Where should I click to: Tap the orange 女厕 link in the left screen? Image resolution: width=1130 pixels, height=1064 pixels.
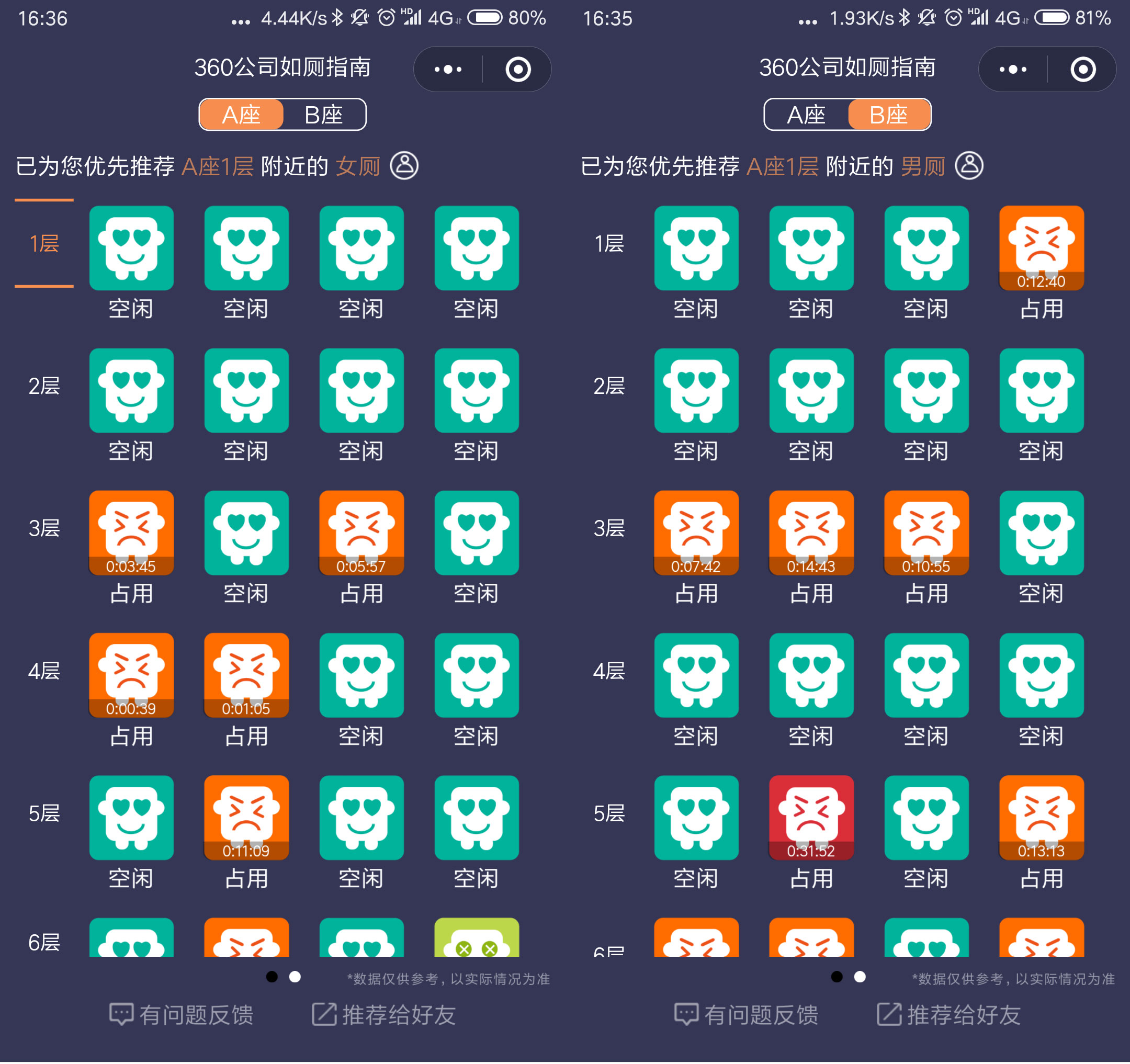357,166
